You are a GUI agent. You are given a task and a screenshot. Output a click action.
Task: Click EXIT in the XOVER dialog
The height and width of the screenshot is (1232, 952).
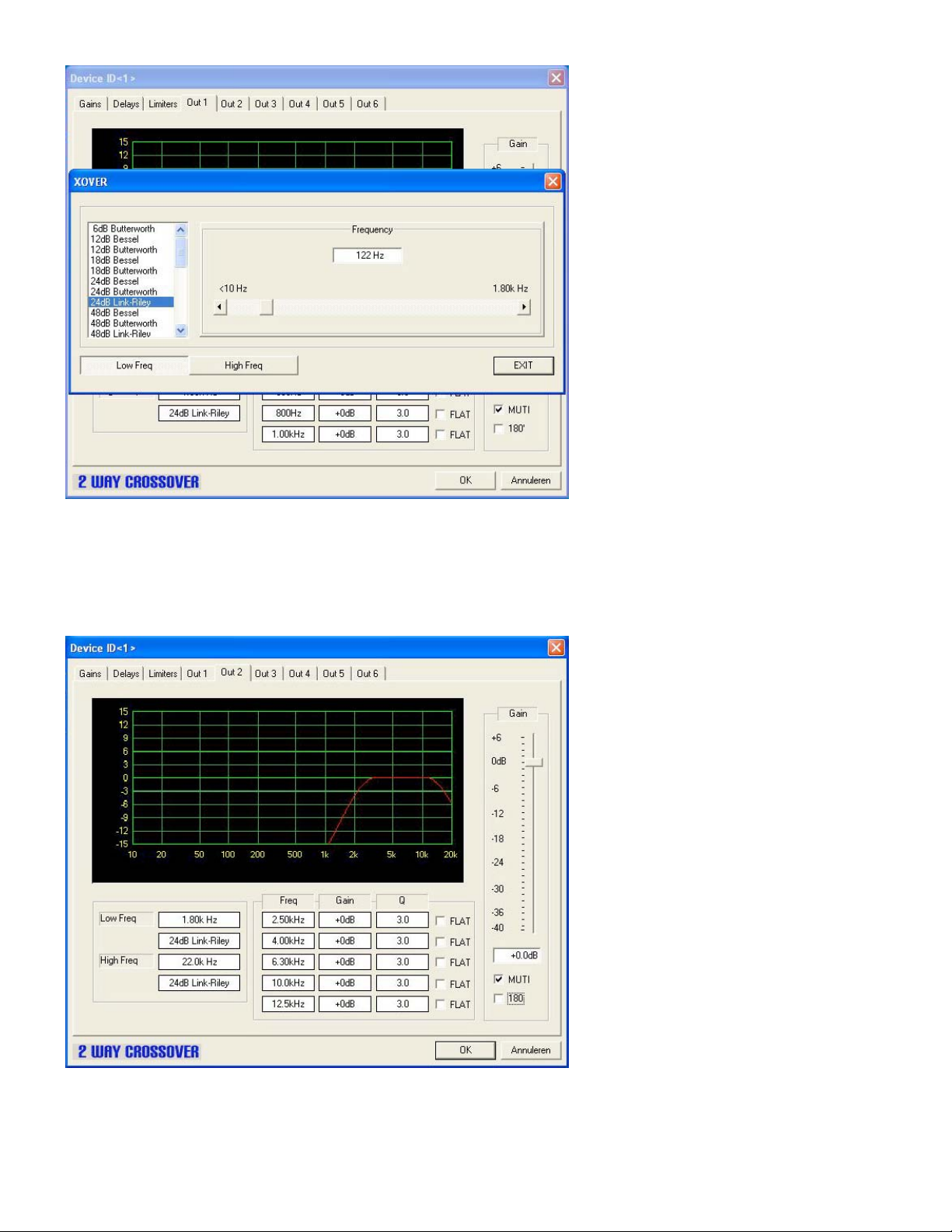[523, 365]
